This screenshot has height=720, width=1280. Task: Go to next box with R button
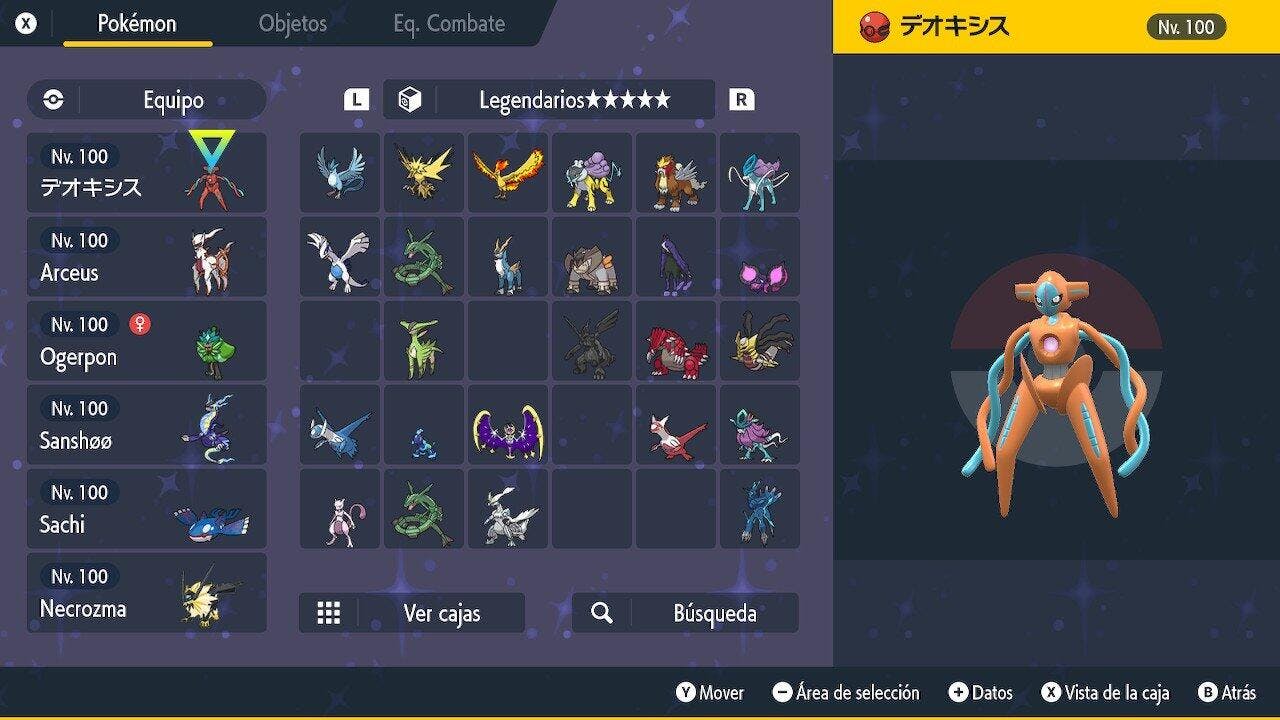742,99
